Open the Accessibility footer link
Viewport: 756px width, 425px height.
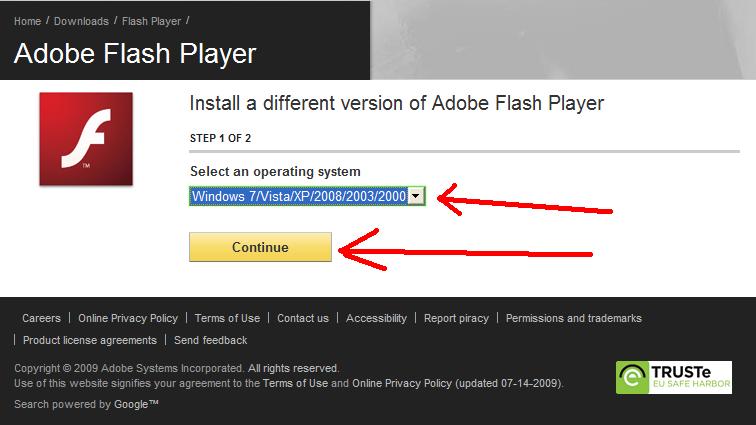point(376,318)
